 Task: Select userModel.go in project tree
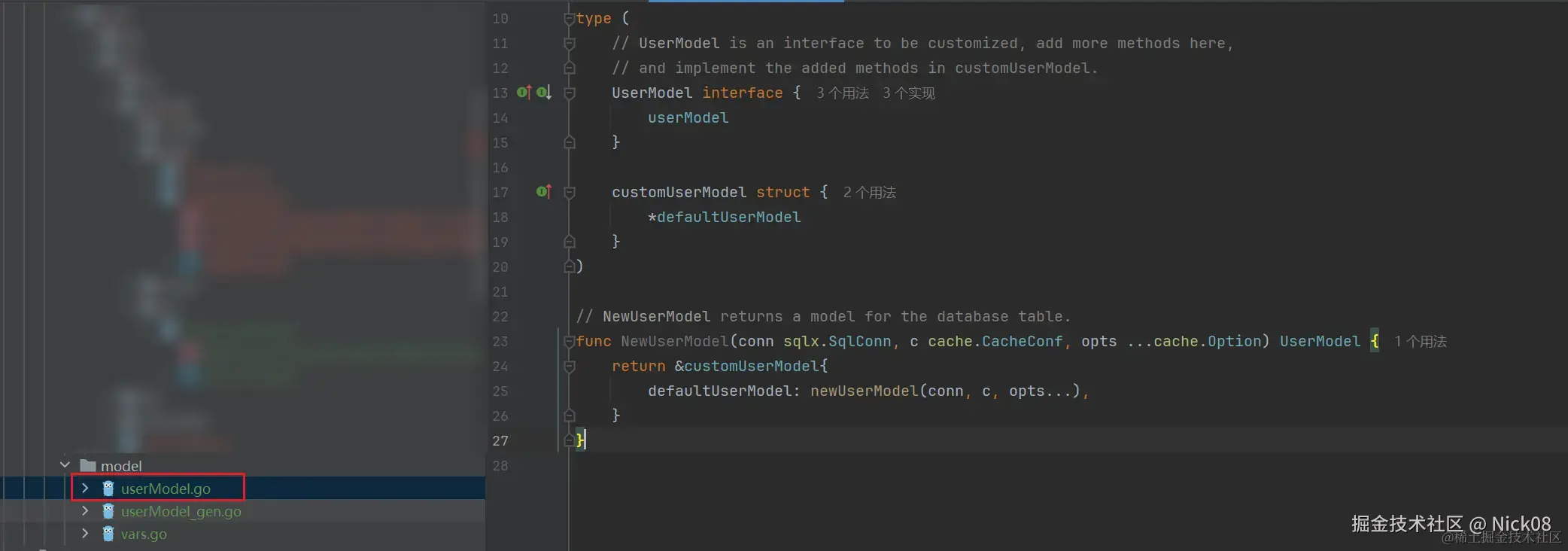[x=166, y=489]
